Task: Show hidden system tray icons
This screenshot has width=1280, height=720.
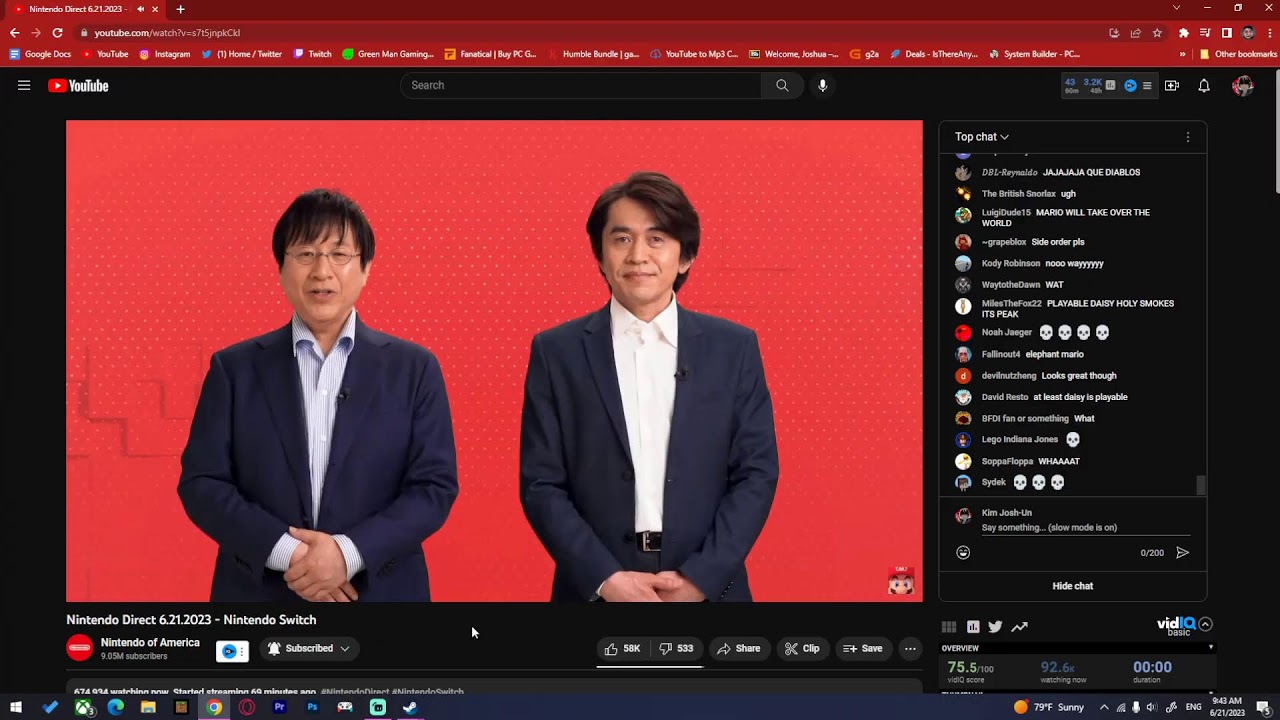Action: tap(1102, 707)
